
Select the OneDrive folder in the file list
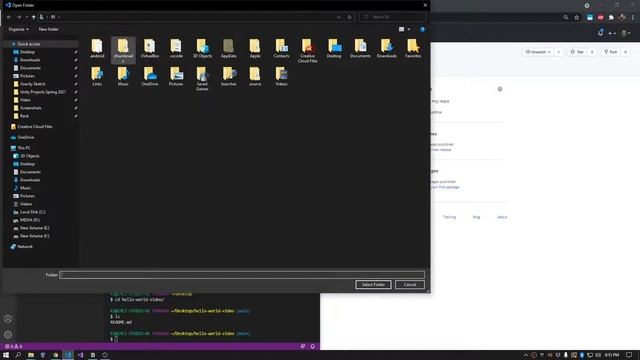pos(150,76)
